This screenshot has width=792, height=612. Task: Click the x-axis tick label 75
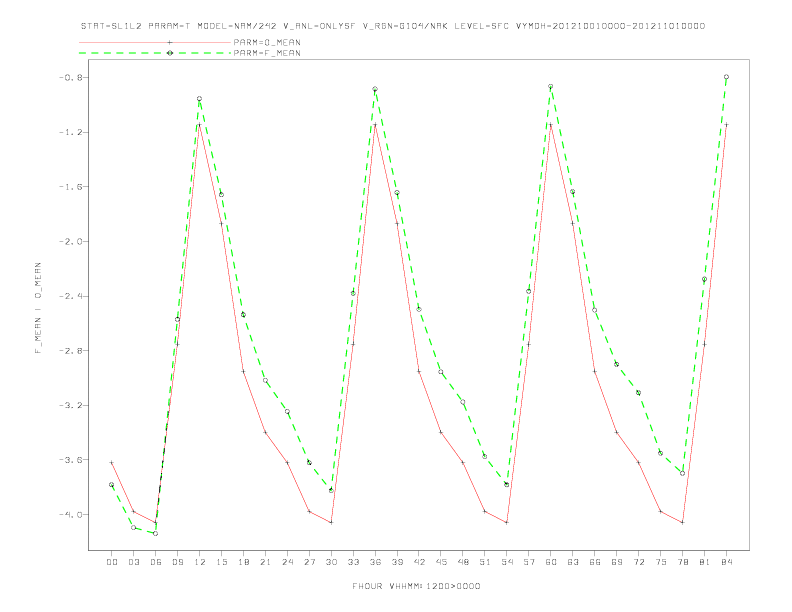point(661,562)
